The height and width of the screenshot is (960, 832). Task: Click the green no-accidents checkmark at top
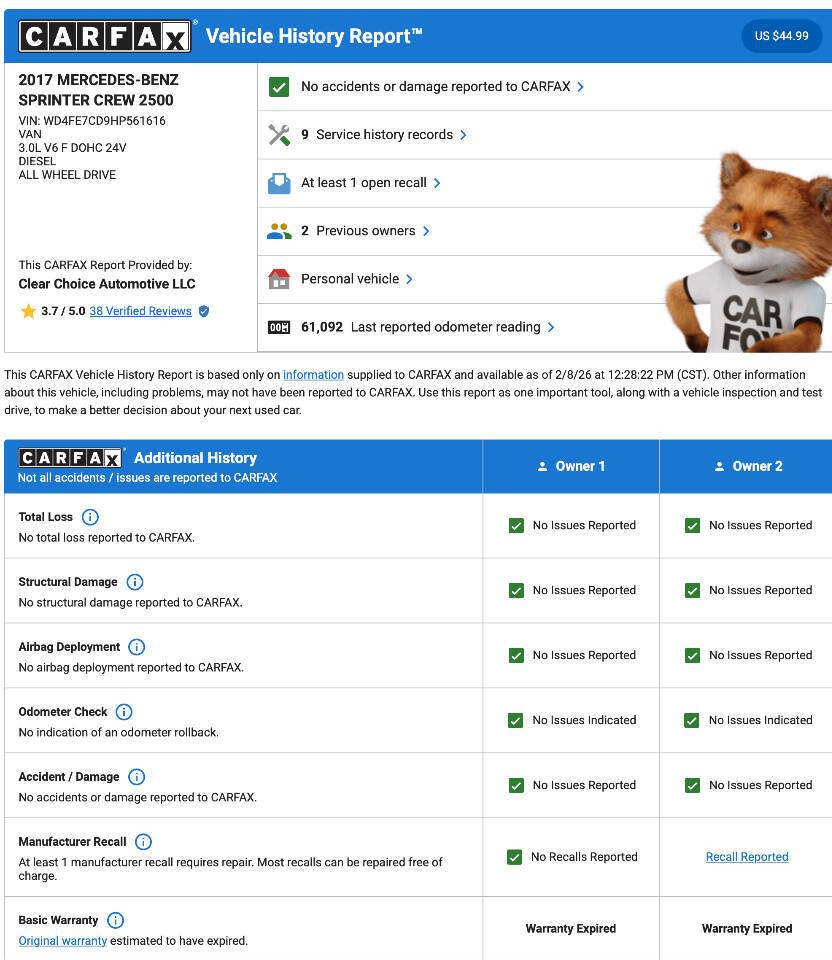[x=279, y=87]
